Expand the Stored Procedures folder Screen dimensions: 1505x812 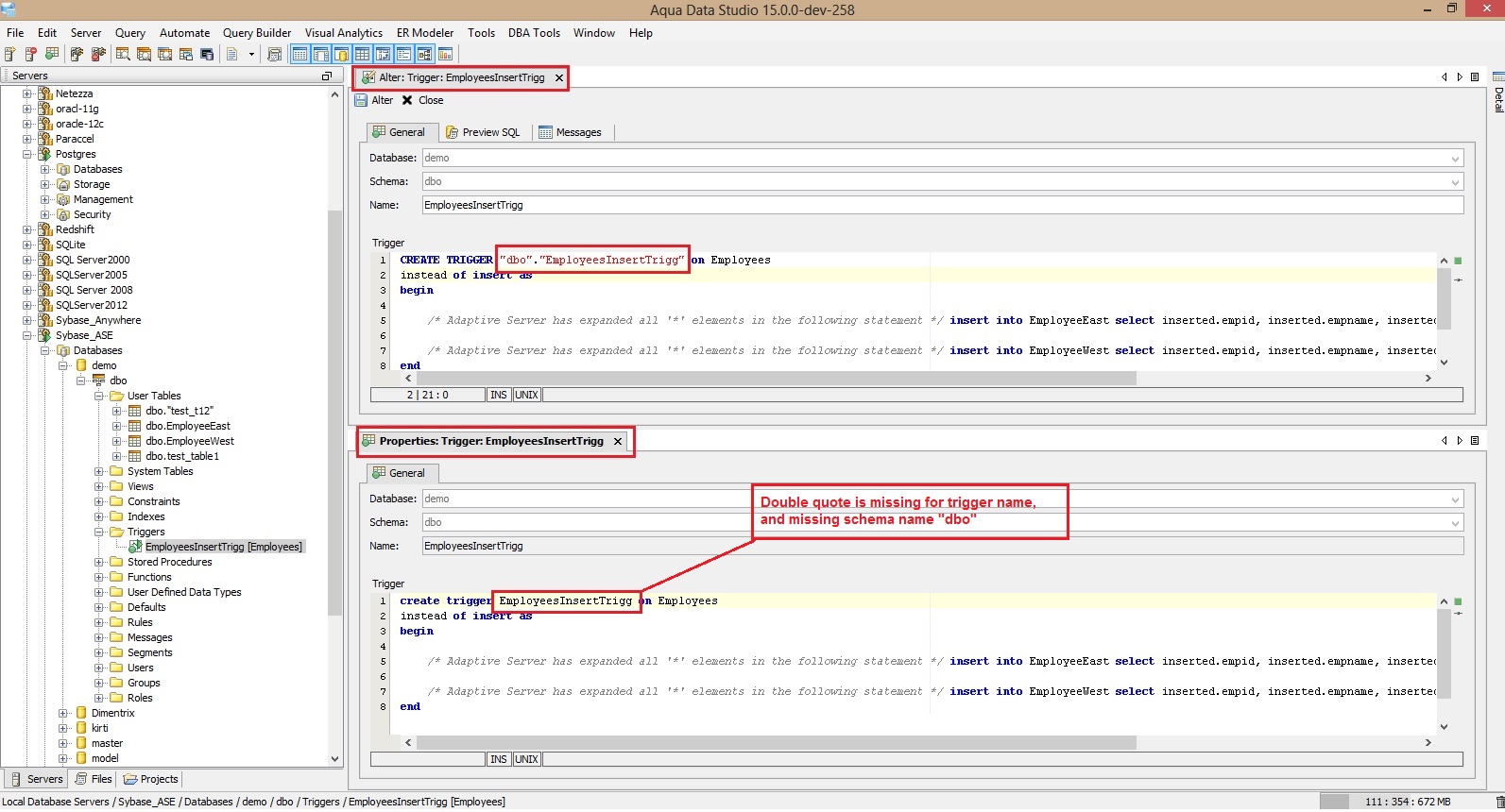pos(99,562)
